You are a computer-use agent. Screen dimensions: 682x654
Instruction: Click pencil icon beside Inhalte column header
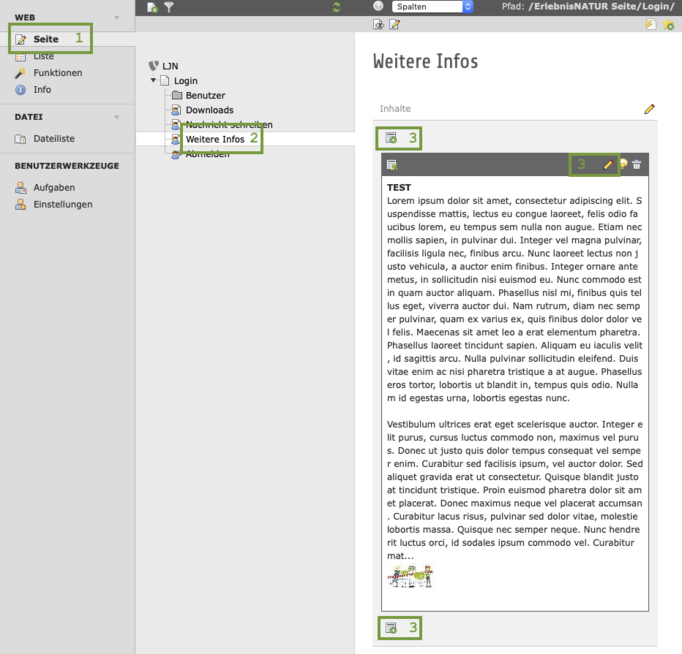(x=649, y=109)
